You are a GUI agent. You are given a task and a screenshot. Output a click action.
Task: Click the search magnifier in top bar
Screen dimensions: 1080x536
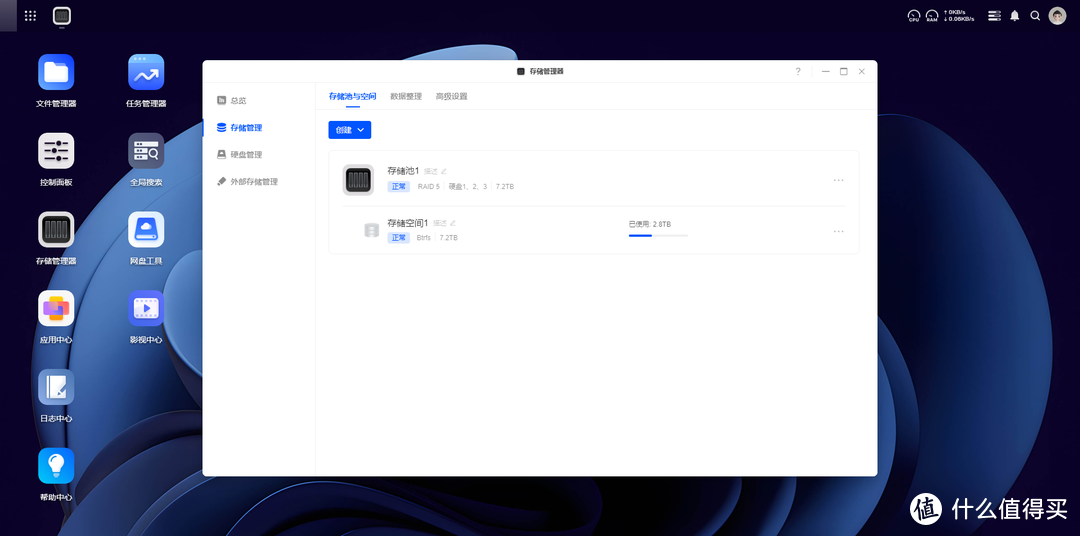[x=1035, y=15]
